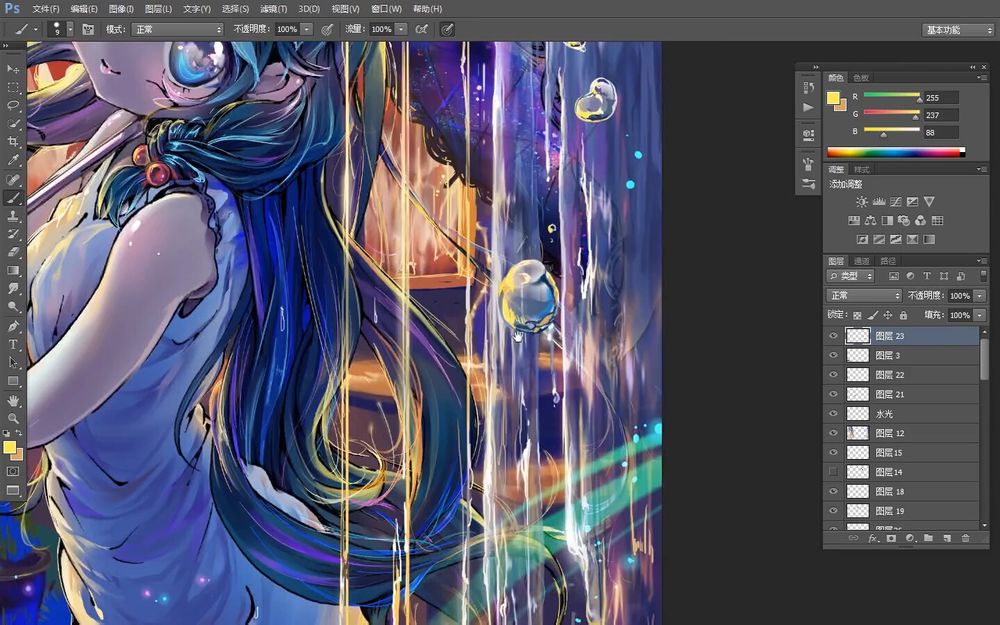Viewport: 1000px width, 625px height.
Task: Add a Levels adjustment
Action: tap(879, 202)
